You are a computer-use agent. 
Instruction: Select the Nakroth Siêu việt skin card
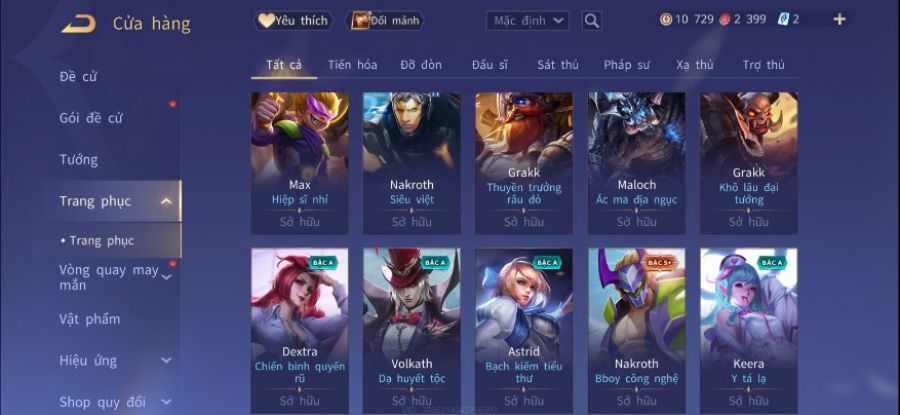coord(412,163)
